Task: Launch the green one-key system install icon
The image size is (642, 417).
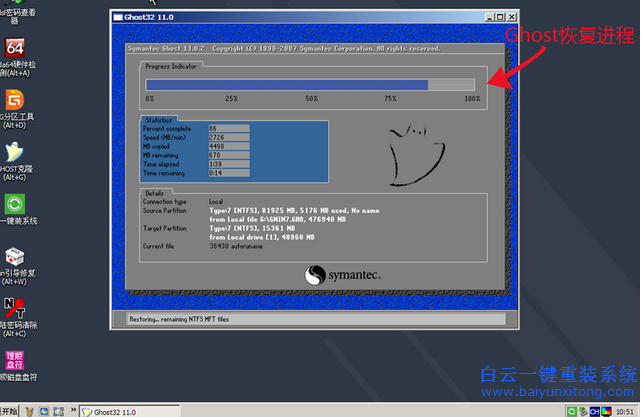Action: click(16, 203)
